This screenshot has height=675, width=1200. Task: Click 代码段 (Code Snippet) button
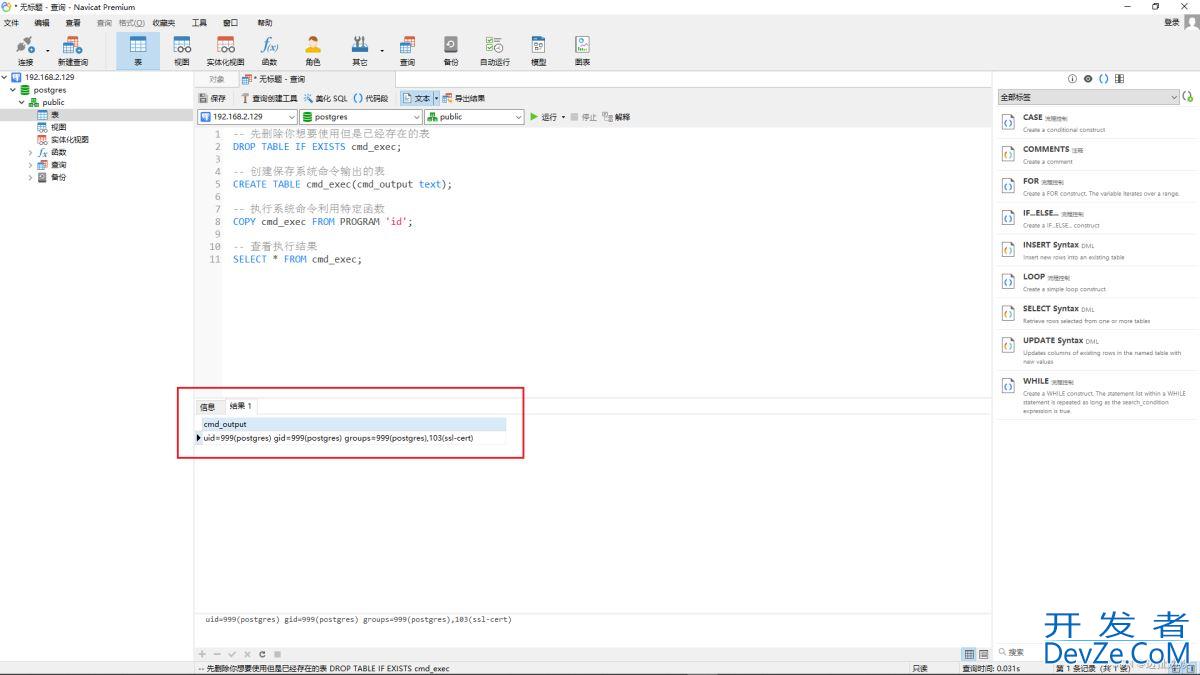[371, 98]
